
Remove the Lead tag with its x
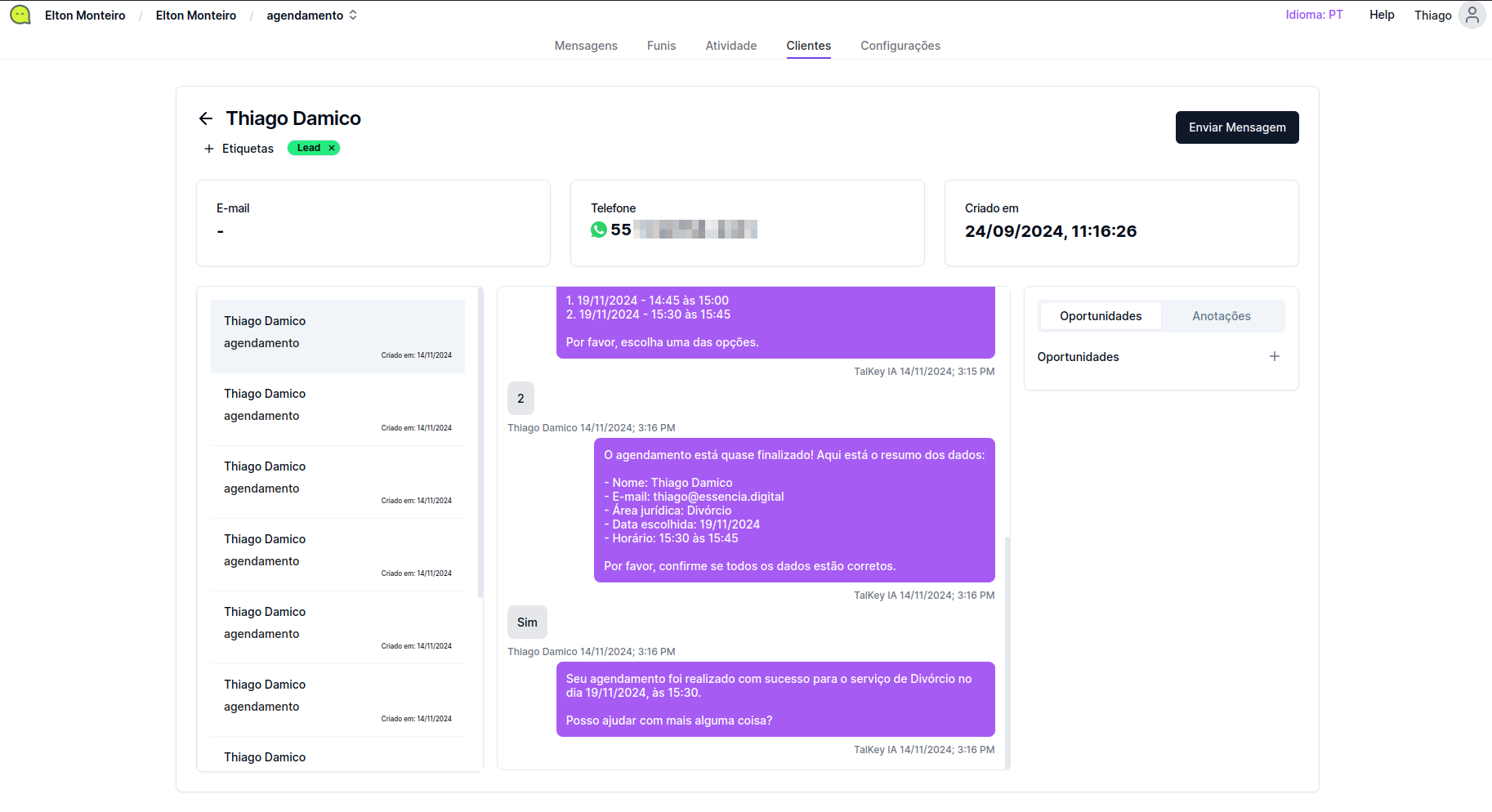click(x=332, y=148)
